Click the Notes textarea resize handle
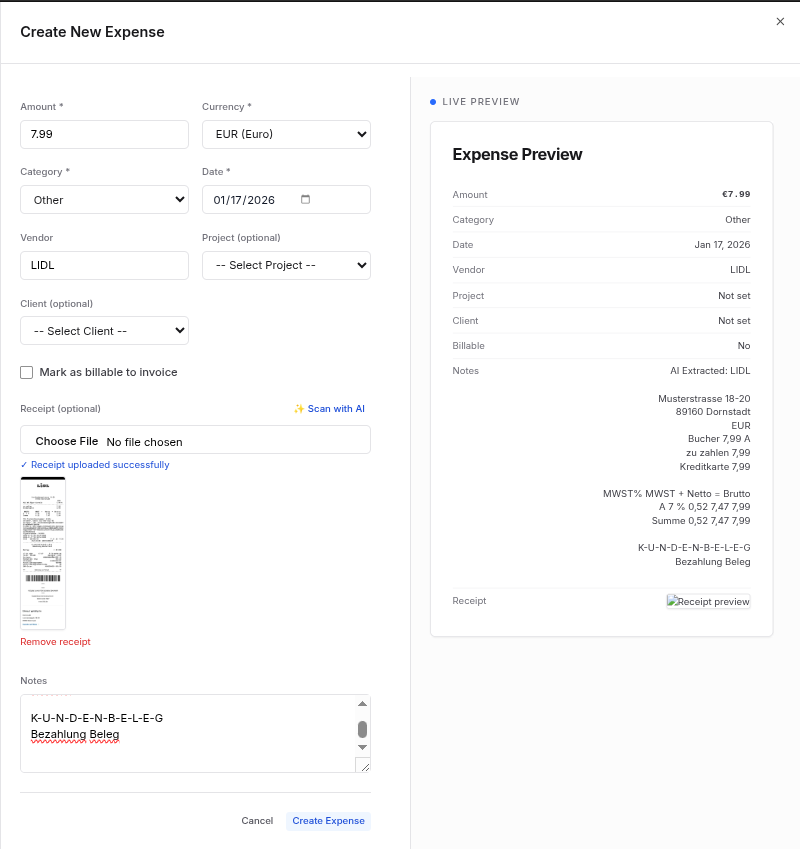Image resolution: width=800 pixels, height=849 pixels. click(x=365, y=767)
